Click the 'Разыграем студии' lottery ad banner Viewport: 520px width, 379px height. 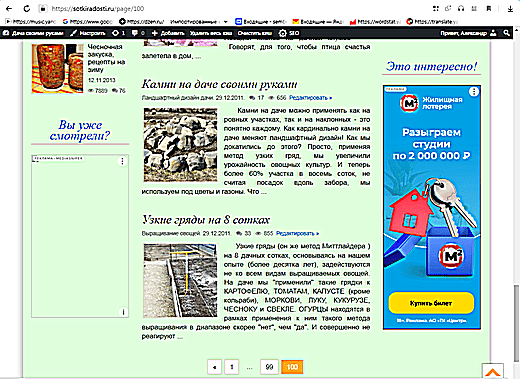pyautogui.click(x=432, y=207)
